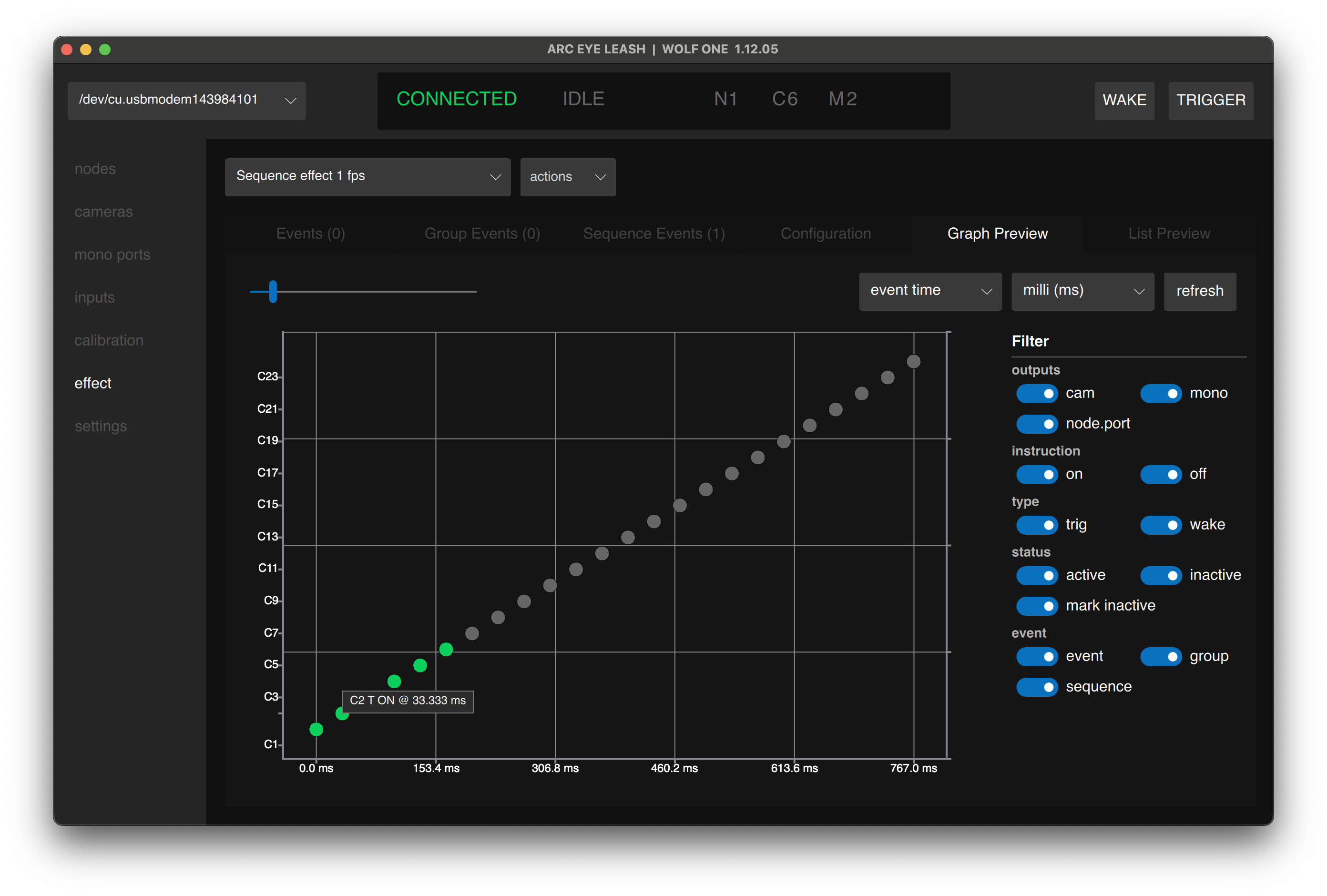This screenshot has width=1327, height=896.
Task: Toggle the cam outputs filter
Action: 1037,394
